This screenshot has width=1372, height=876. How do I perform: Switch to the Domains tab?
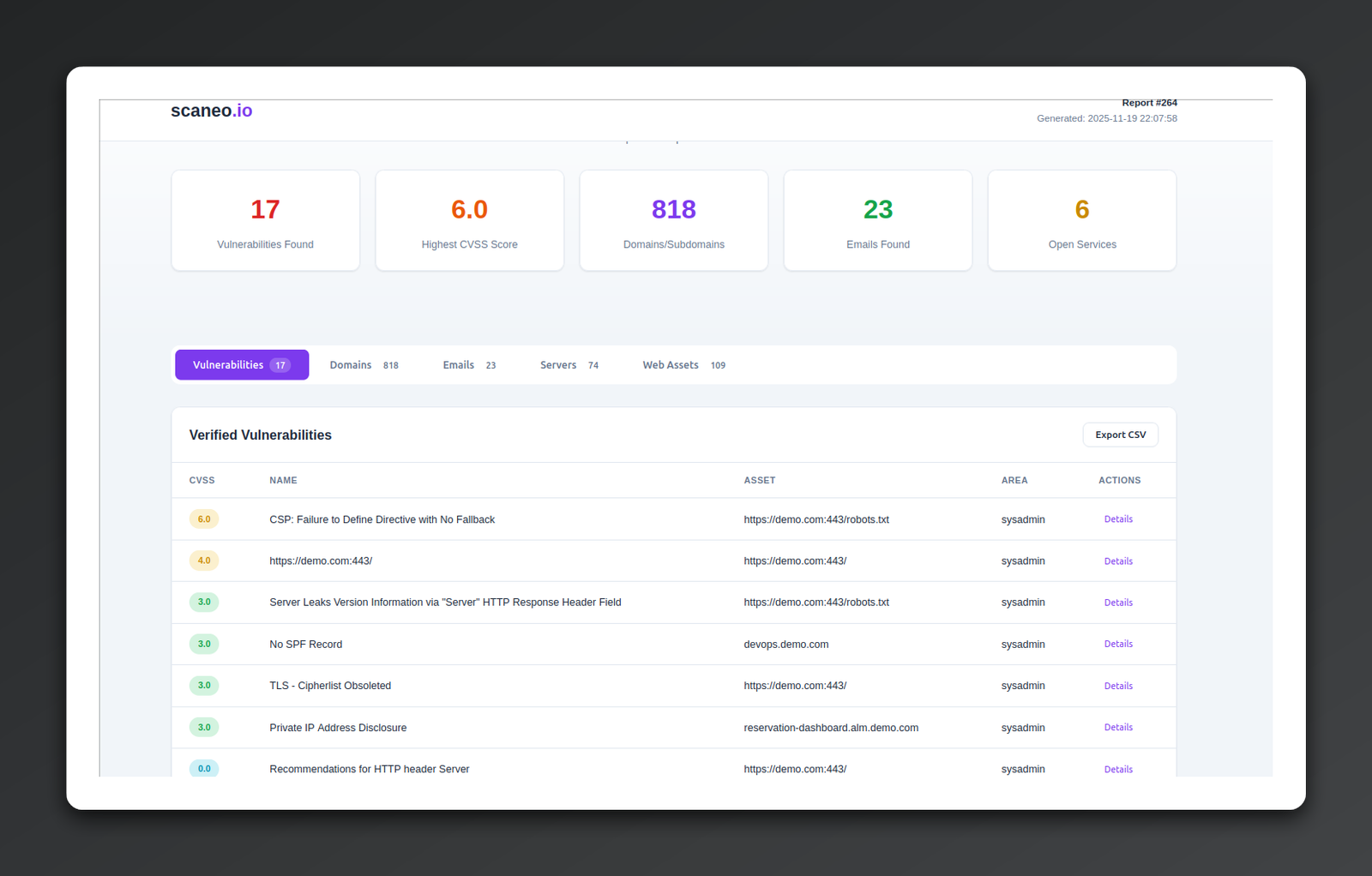pos(364,365)
